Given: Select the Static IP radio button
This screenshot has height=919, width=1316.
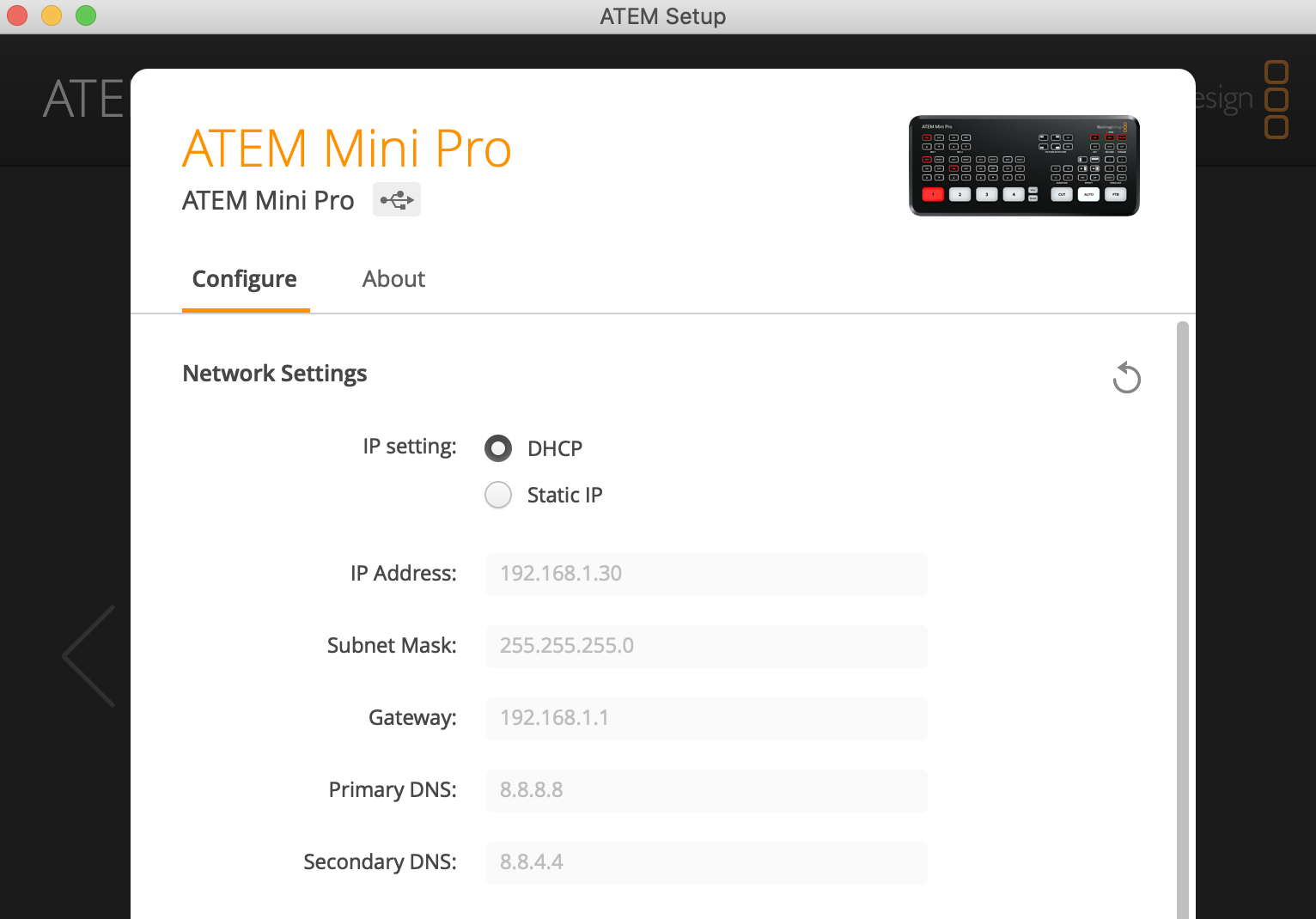Looking at the screenshot, I should click(x=498, y=495).
